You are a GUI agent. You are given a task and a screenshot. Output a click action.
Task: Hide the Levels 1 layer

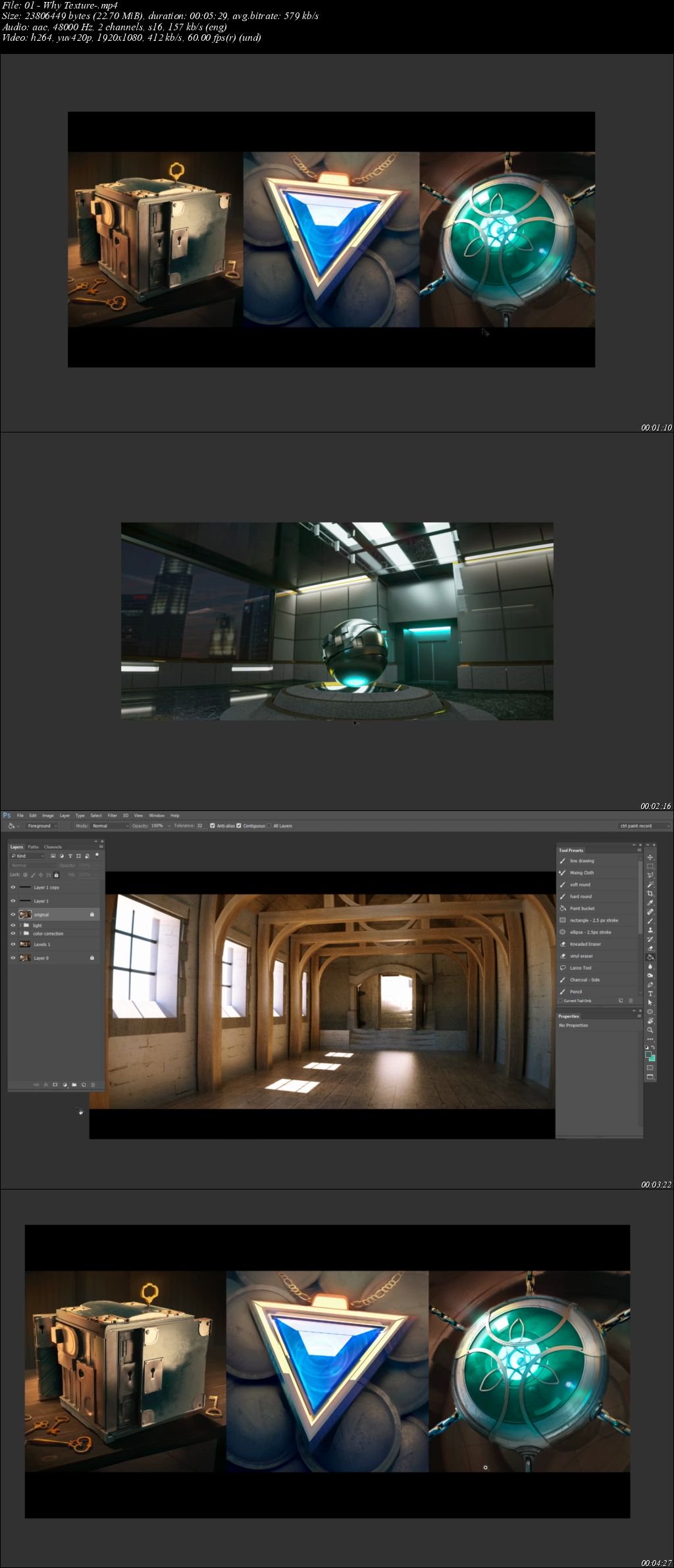coord(13,944)
